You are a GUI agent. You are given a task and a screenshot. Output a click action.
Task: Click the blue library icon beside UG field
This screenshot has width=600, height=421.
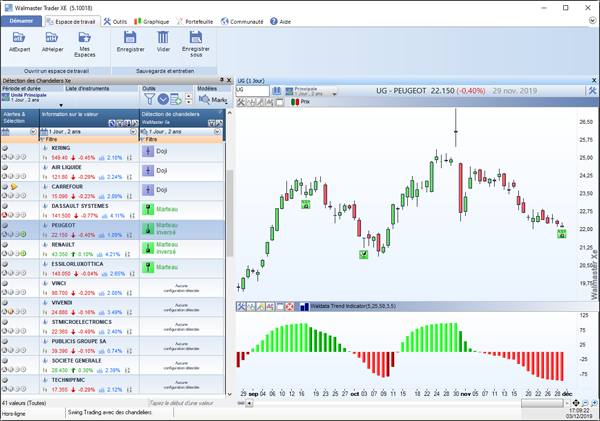tap(276, 91)
